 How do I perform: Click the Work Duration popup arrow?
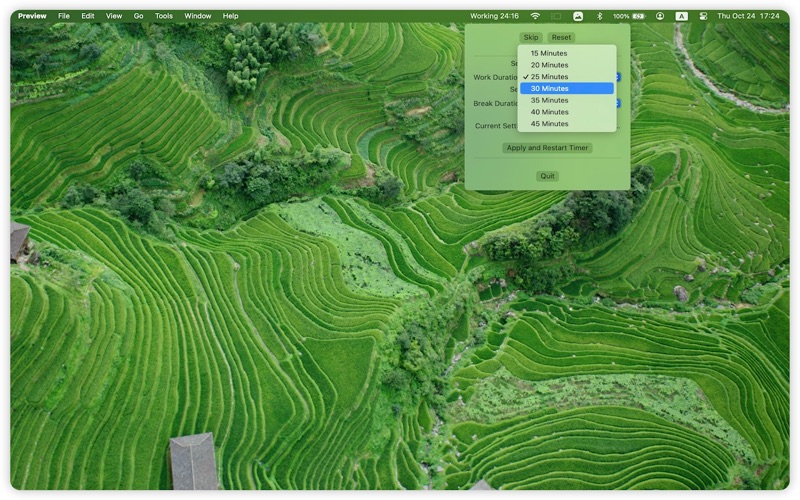pyautogui.click(x=618, y=77)
